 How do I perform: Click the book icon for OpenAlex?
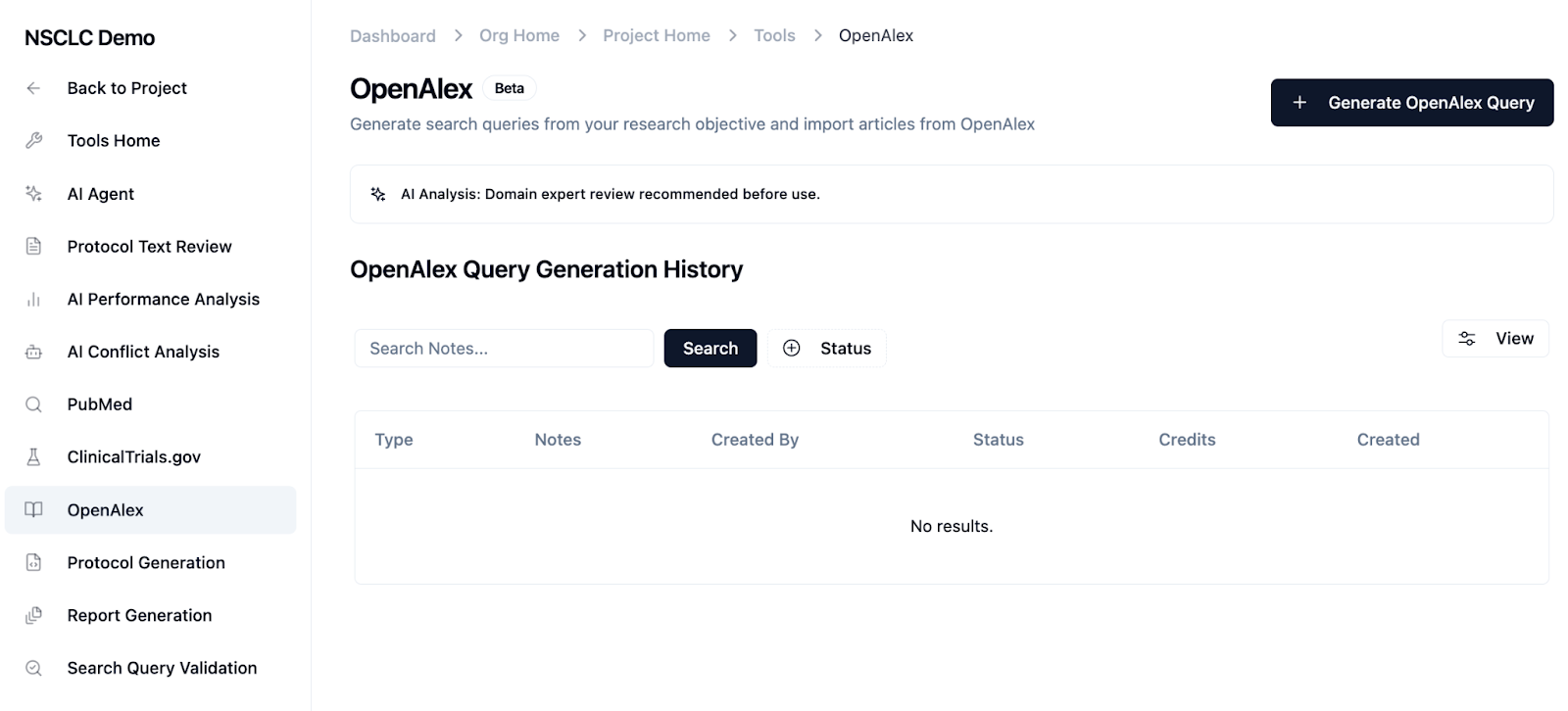click(x=33, y=510)
